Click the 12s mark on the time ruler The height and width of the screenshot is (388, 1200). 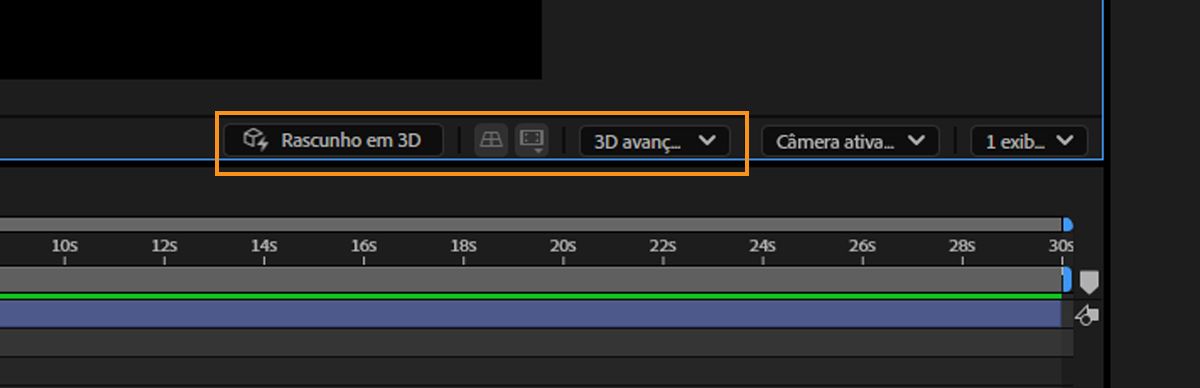pos(165,246)
